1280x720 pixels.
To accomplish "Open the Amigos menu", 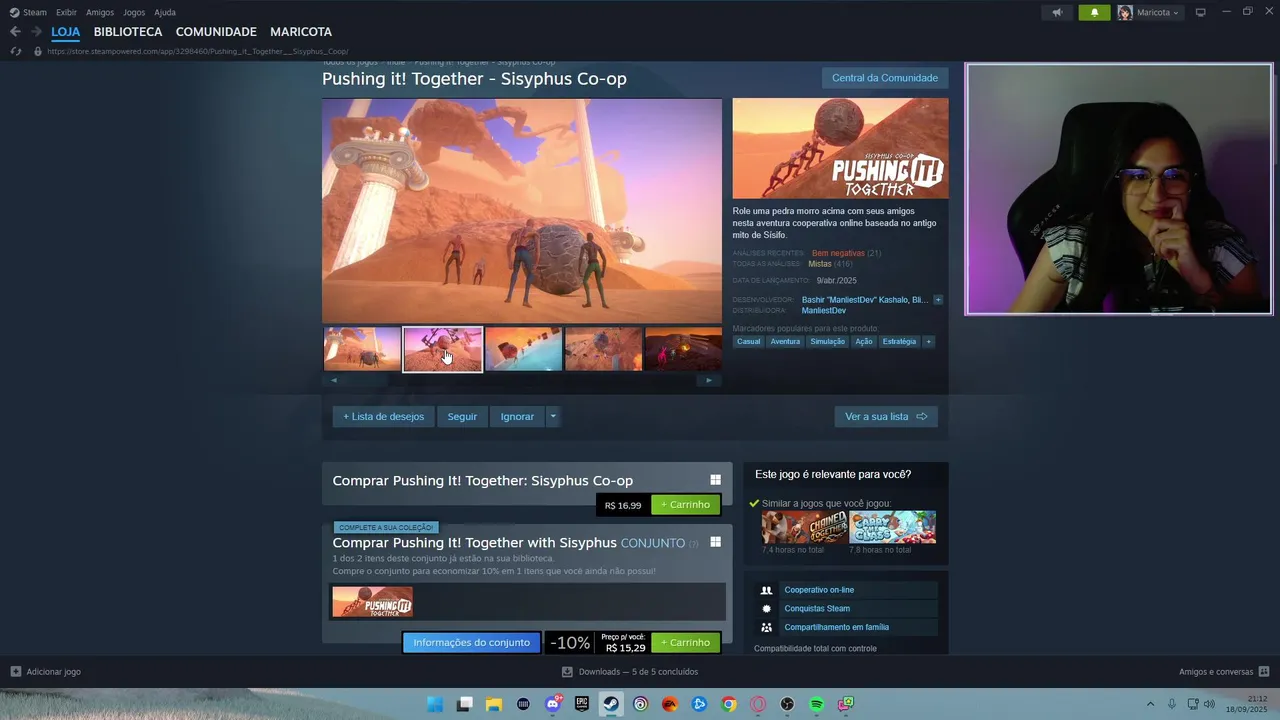I will pos(100,12).
